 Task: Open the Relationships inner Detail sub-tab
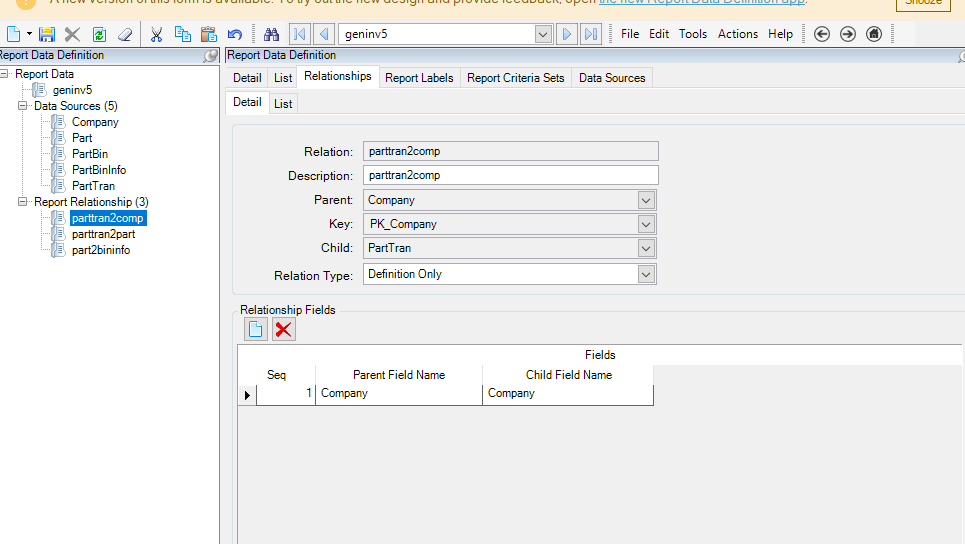point(247,102)
